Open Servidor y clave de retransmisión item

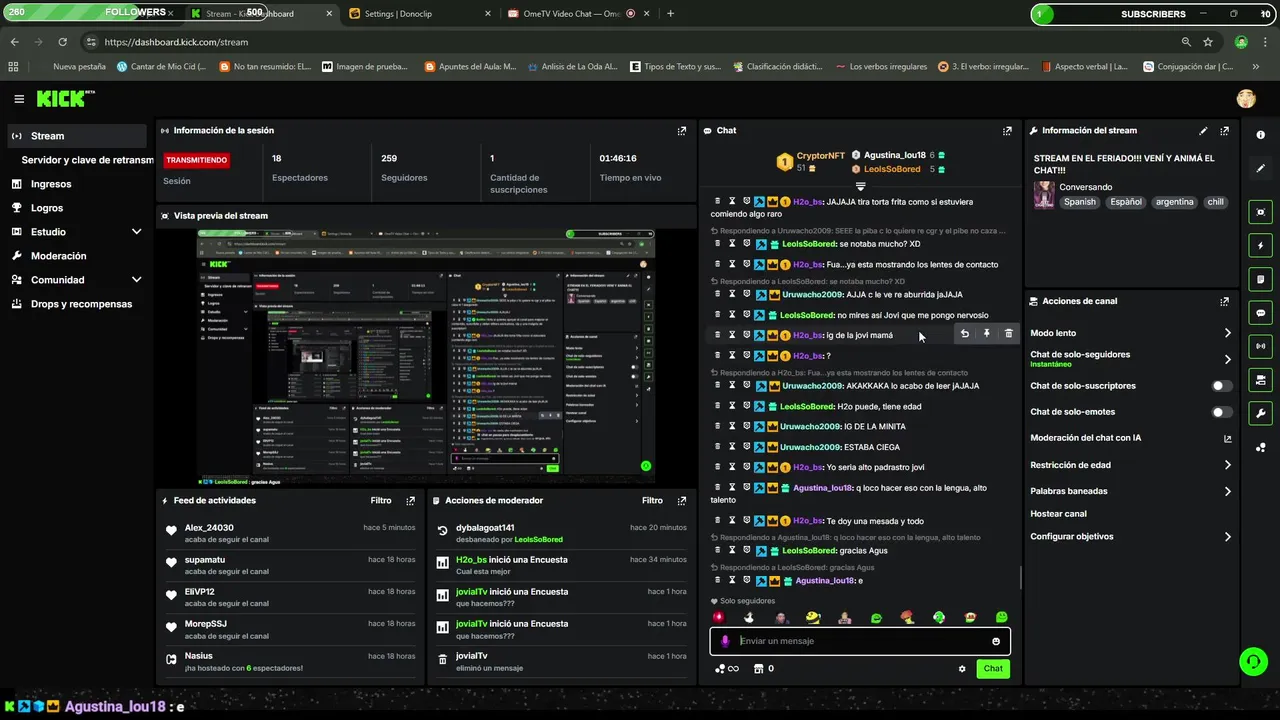[x=88, y=160]
